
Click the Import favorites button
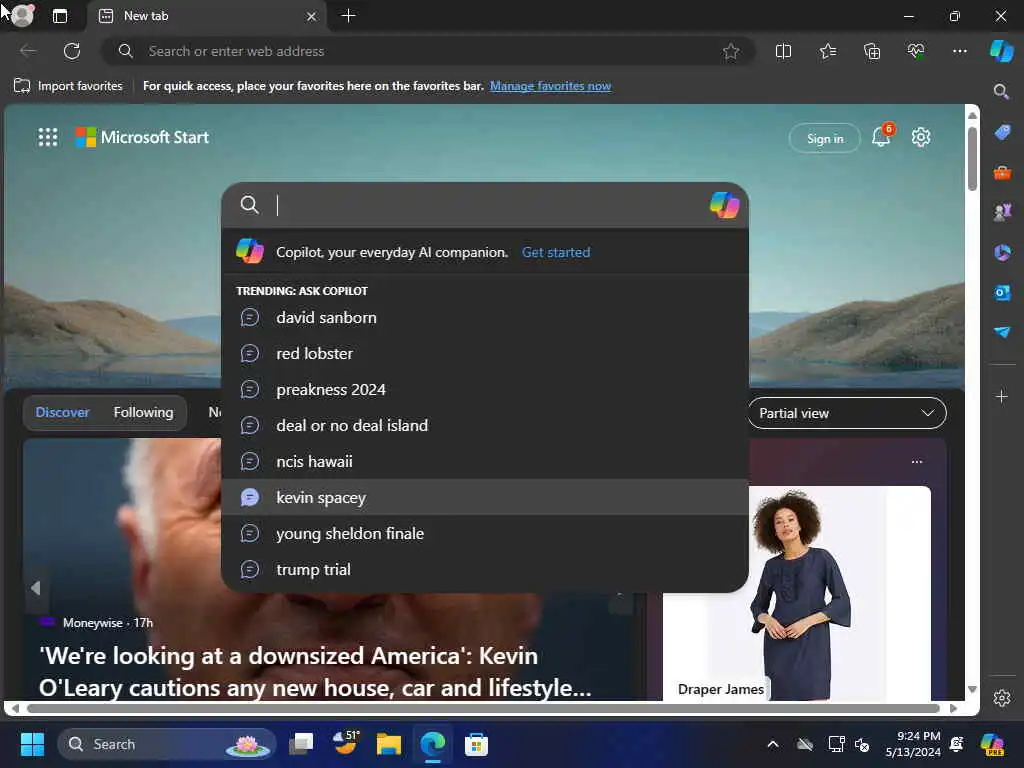point(68,86)
